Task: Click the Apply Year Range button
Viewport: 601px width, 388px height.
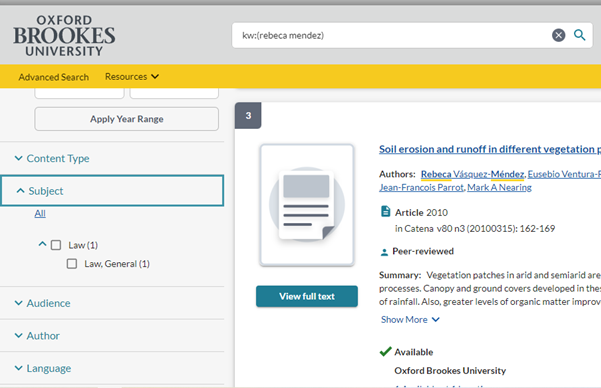Action: [x=126, y=119]
